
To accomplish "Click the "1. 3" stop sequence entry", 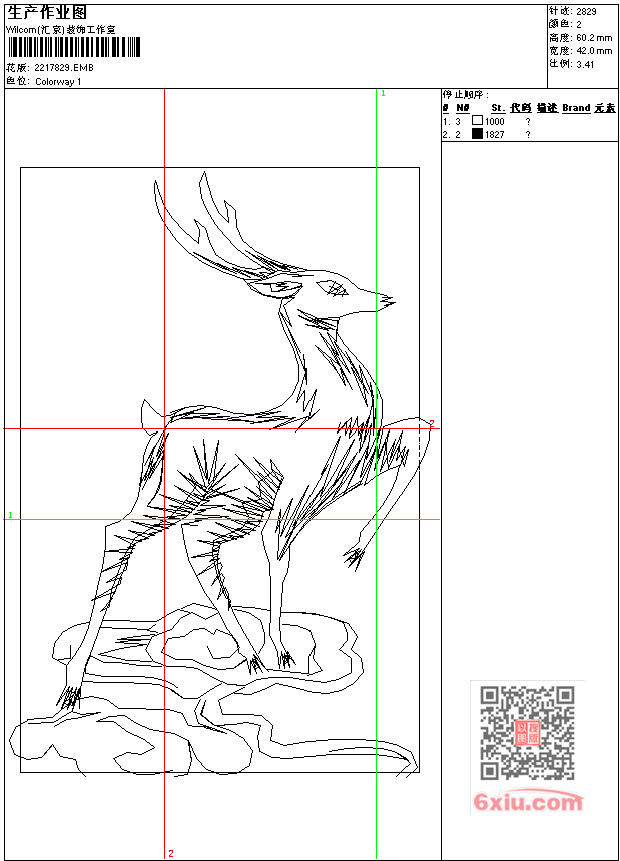I will (x=452, y=121).
